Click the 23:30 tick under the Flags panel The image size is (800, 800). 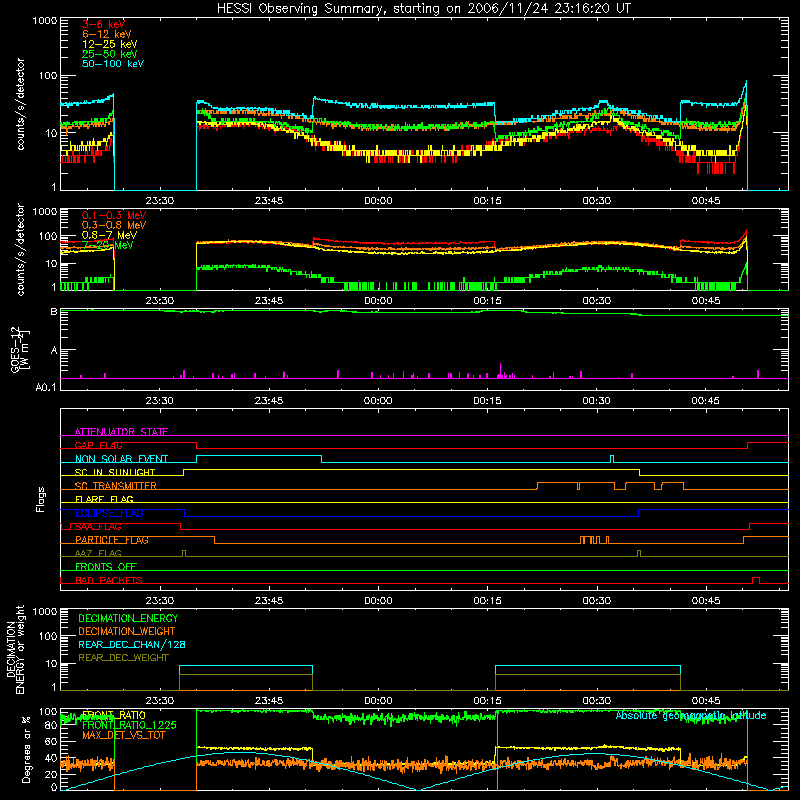(160, 601)
